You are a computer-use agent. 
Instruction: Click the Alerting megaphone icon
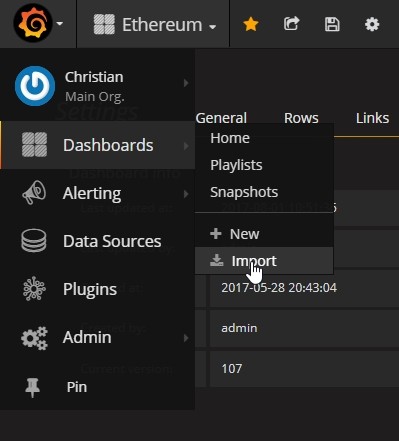pyautogui.click(x=34, y=192)
